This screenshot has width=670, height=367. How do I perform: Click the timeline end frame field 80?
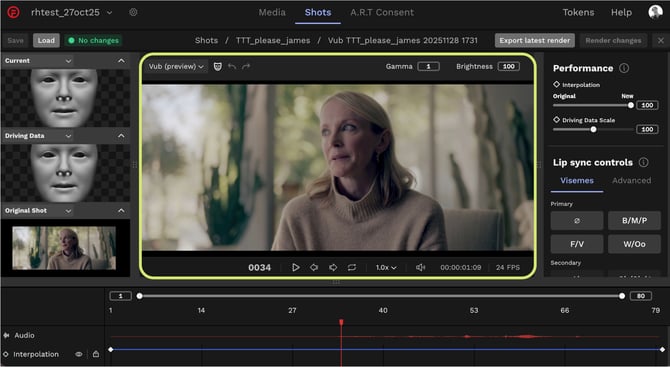[x=641, y=296]
